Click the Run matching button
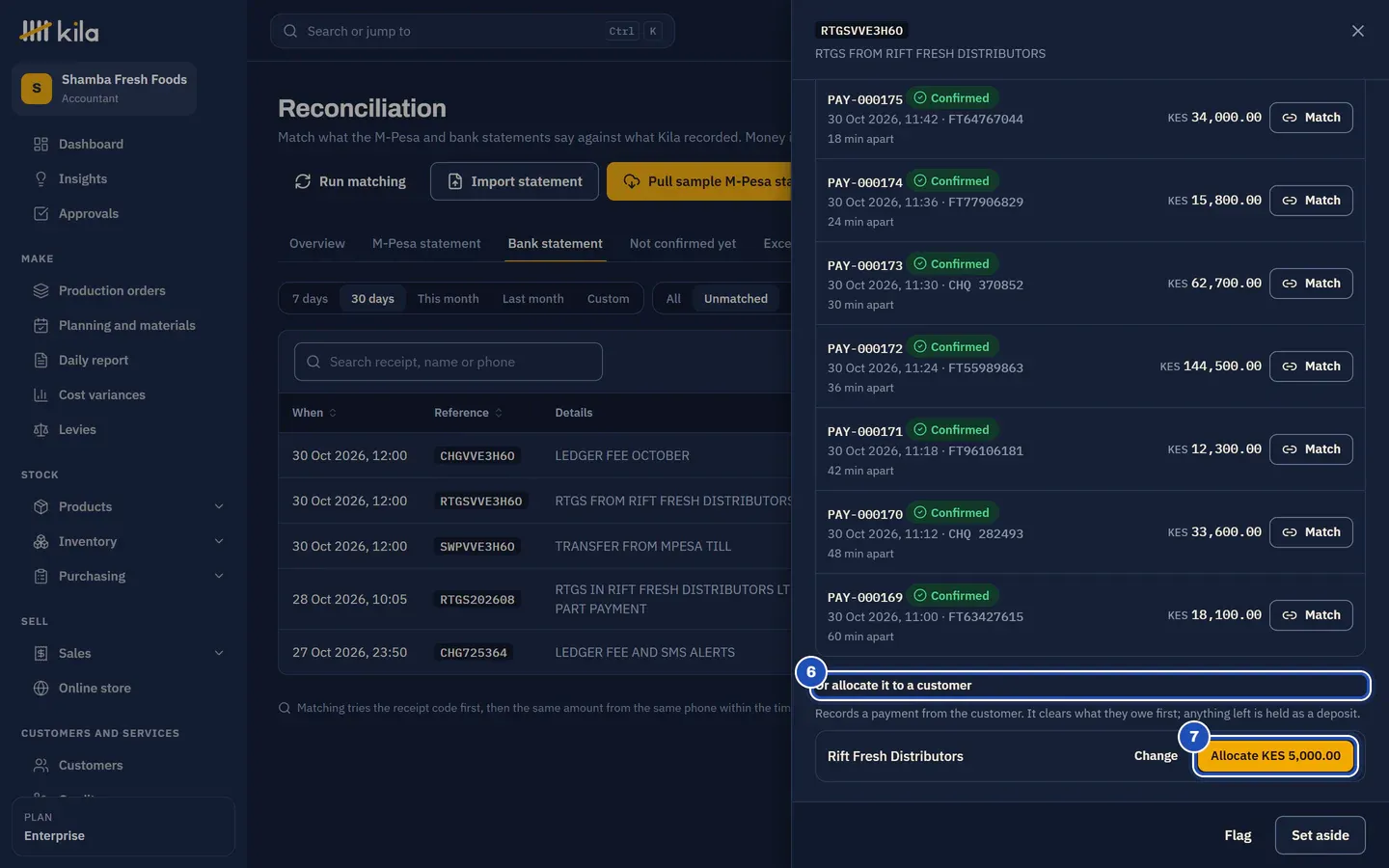This screenshot has width=1389, height=868. click(350, 181)
